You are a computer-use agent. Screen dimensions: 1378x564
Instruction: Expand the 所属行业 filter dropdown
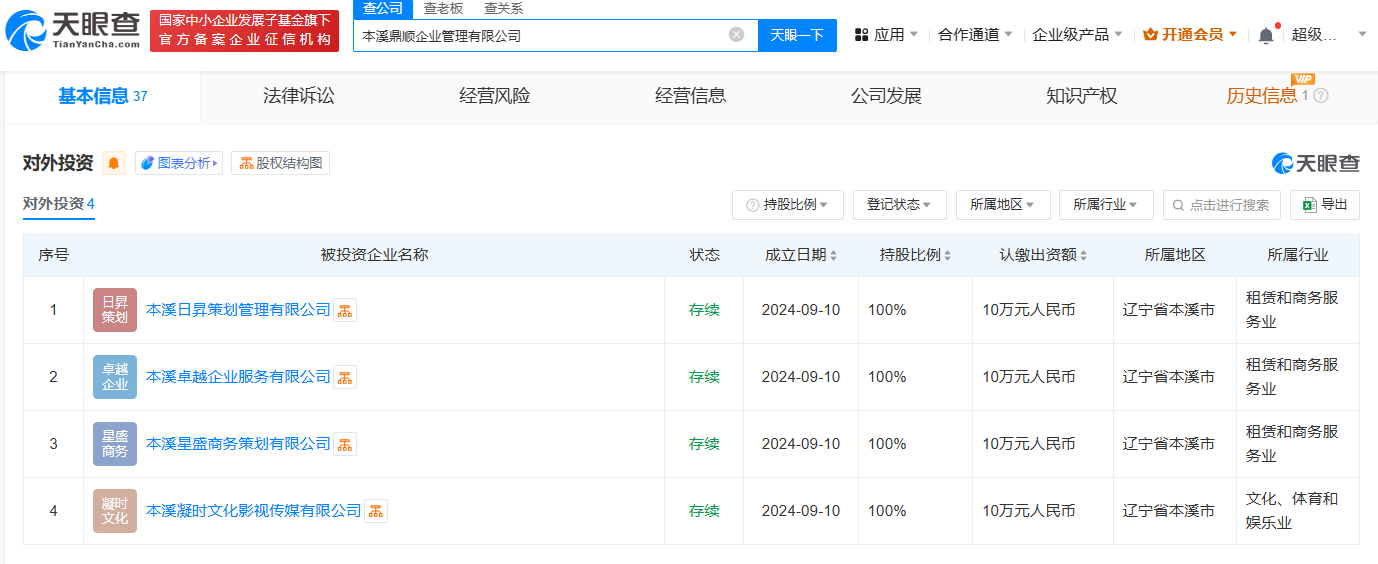(1105, 205)
